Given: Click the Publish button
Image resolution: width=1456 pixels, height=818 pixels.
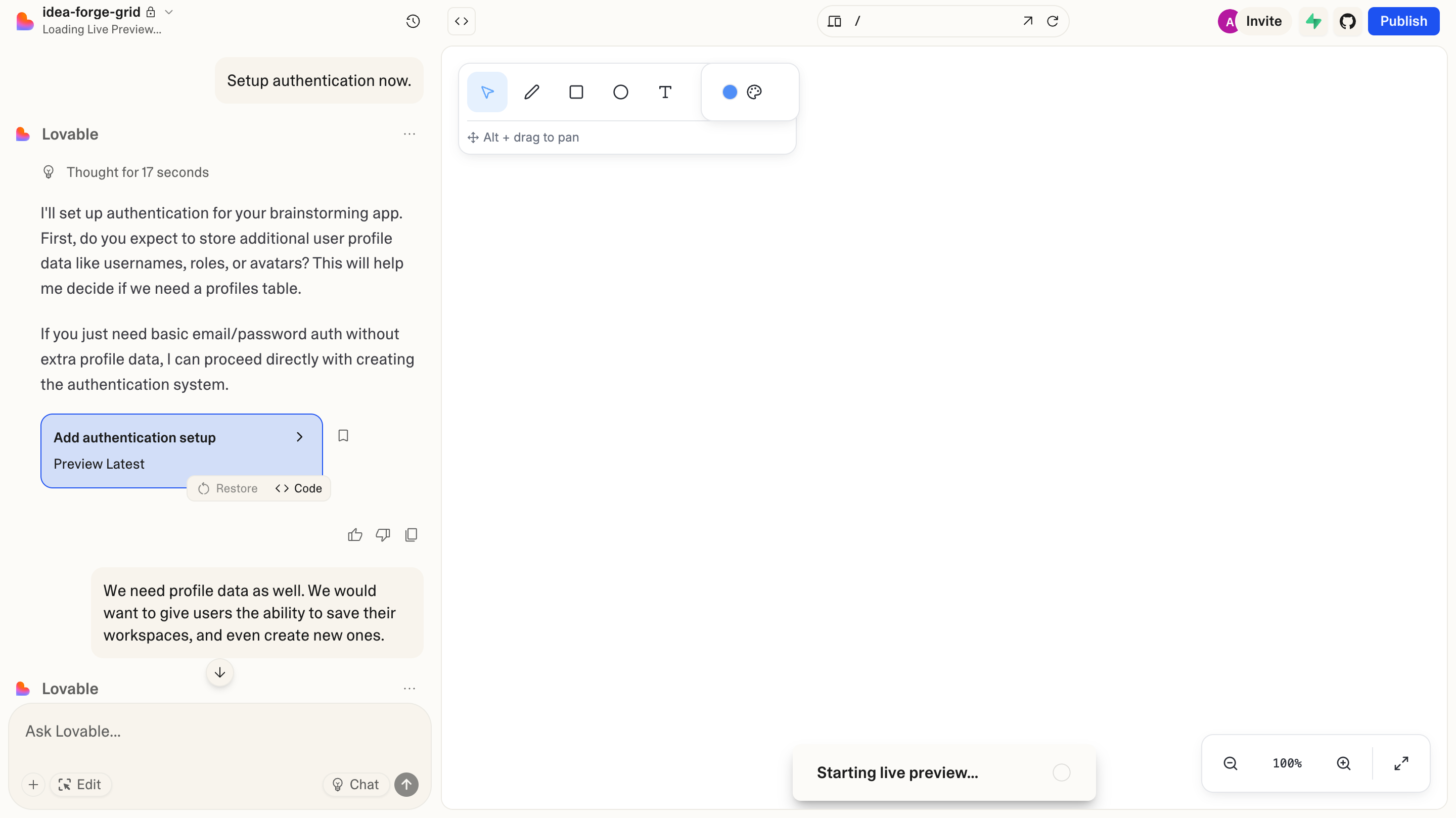Looking at the screenshot, I should (x=1403, y=21).
